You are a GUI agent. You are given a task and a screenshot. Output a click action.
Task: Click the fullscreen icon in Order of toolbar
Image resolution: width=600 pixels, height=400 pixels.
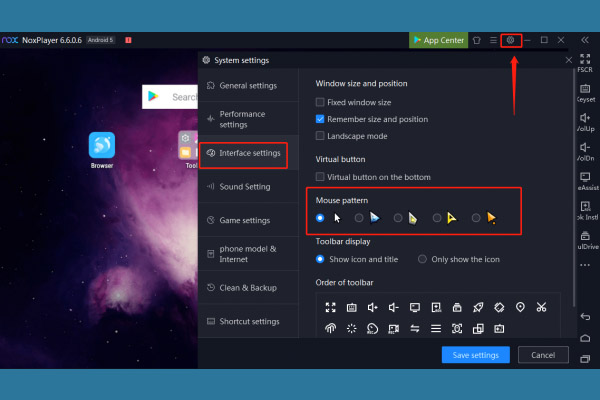[x=331, y=307]
